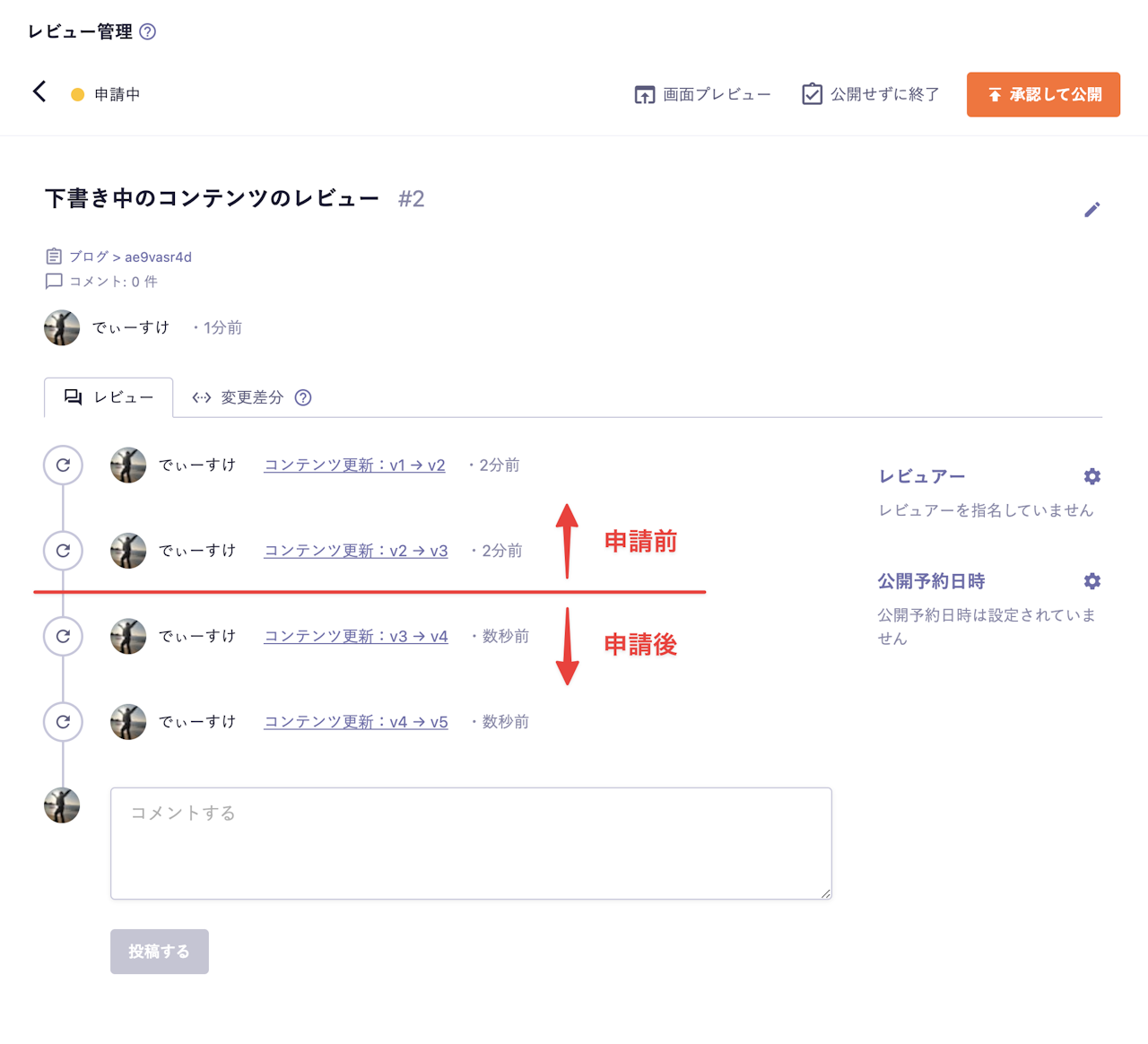Screen dimensions: 1148x1044
Task: Click the help icon next to 変更差分
Action: coord(302,397)
